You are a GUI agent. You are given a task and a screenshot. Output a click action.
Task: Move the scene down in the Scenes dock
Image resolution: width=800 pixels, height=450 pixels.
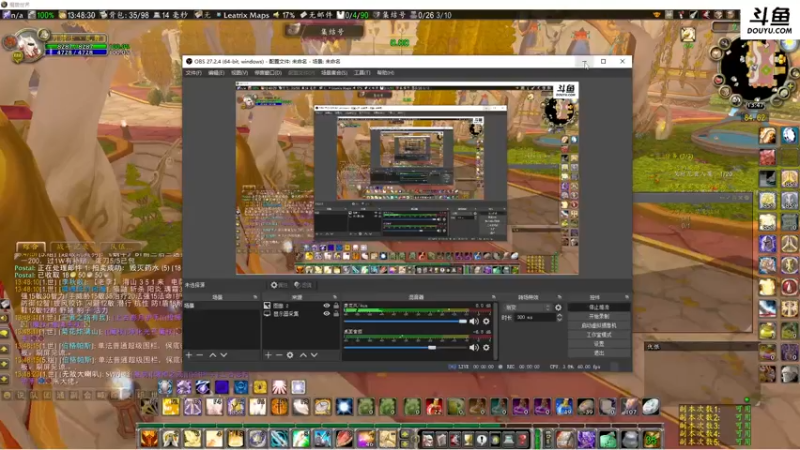pos(224,355)
